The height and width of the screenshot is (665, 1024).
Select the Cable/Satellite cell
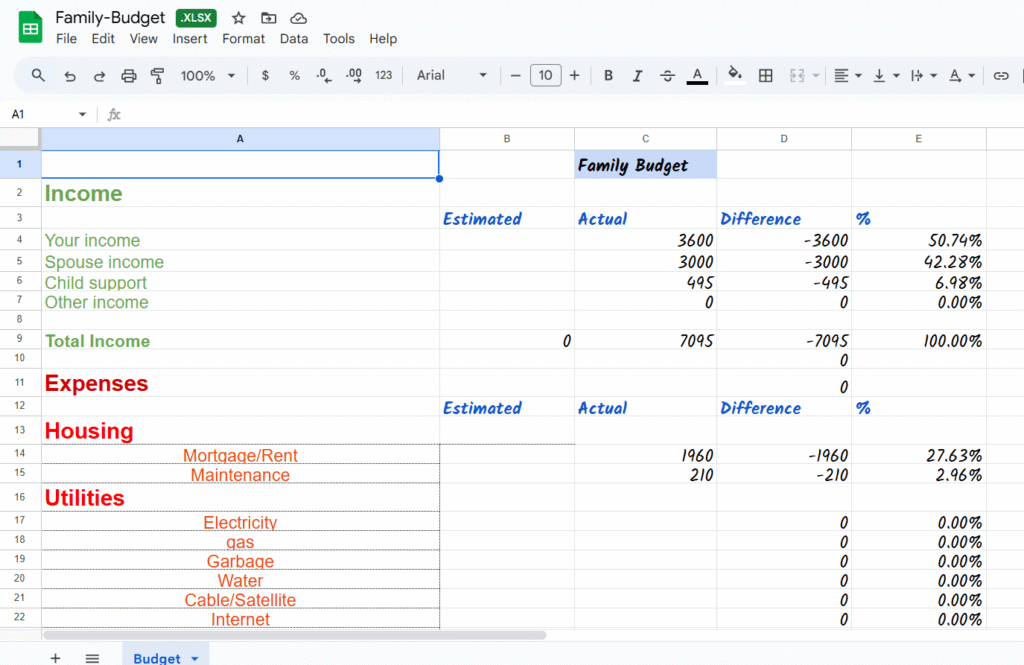(x=240, y=600)
